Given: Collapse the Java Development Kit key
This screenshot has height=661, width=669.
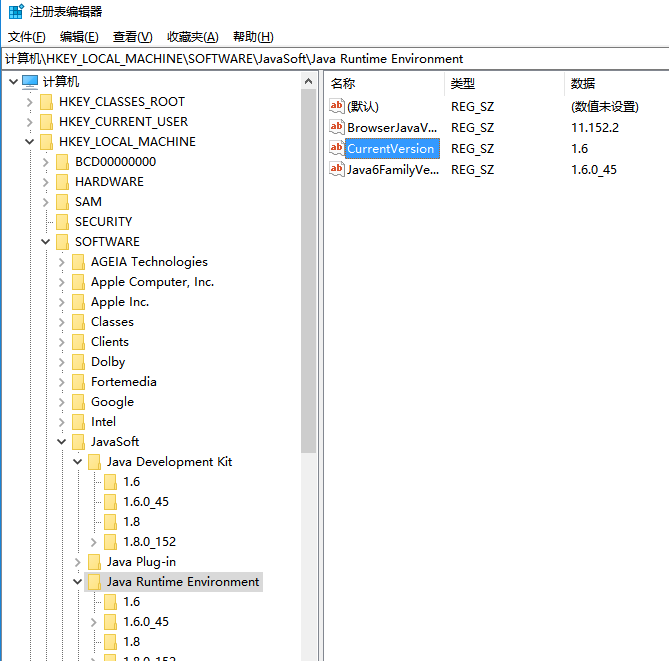Looking at the screenshot, I should coord(78,462).
